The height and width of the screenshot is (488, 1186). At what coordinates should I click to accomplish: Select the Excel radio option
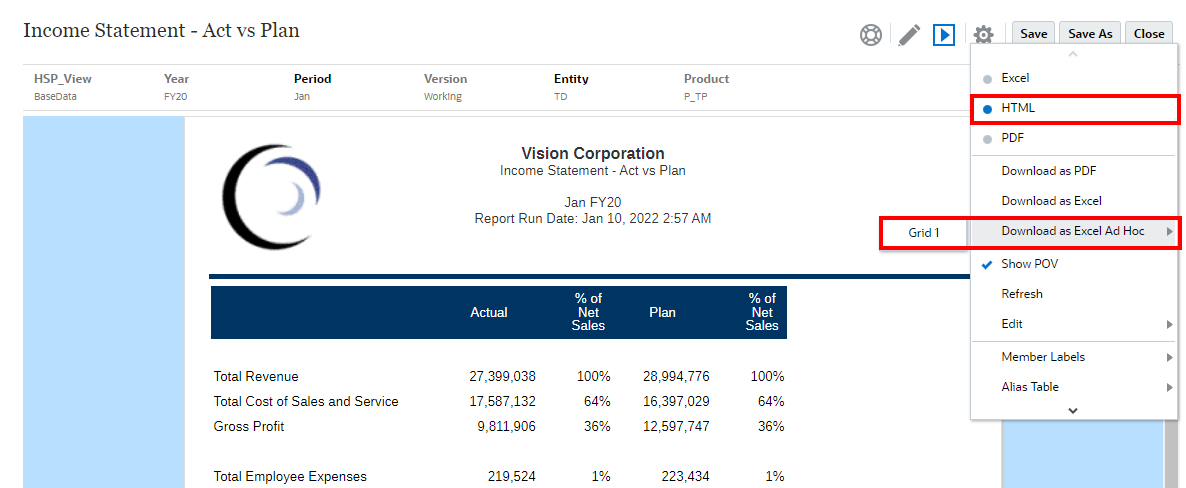tap(988, 78)
